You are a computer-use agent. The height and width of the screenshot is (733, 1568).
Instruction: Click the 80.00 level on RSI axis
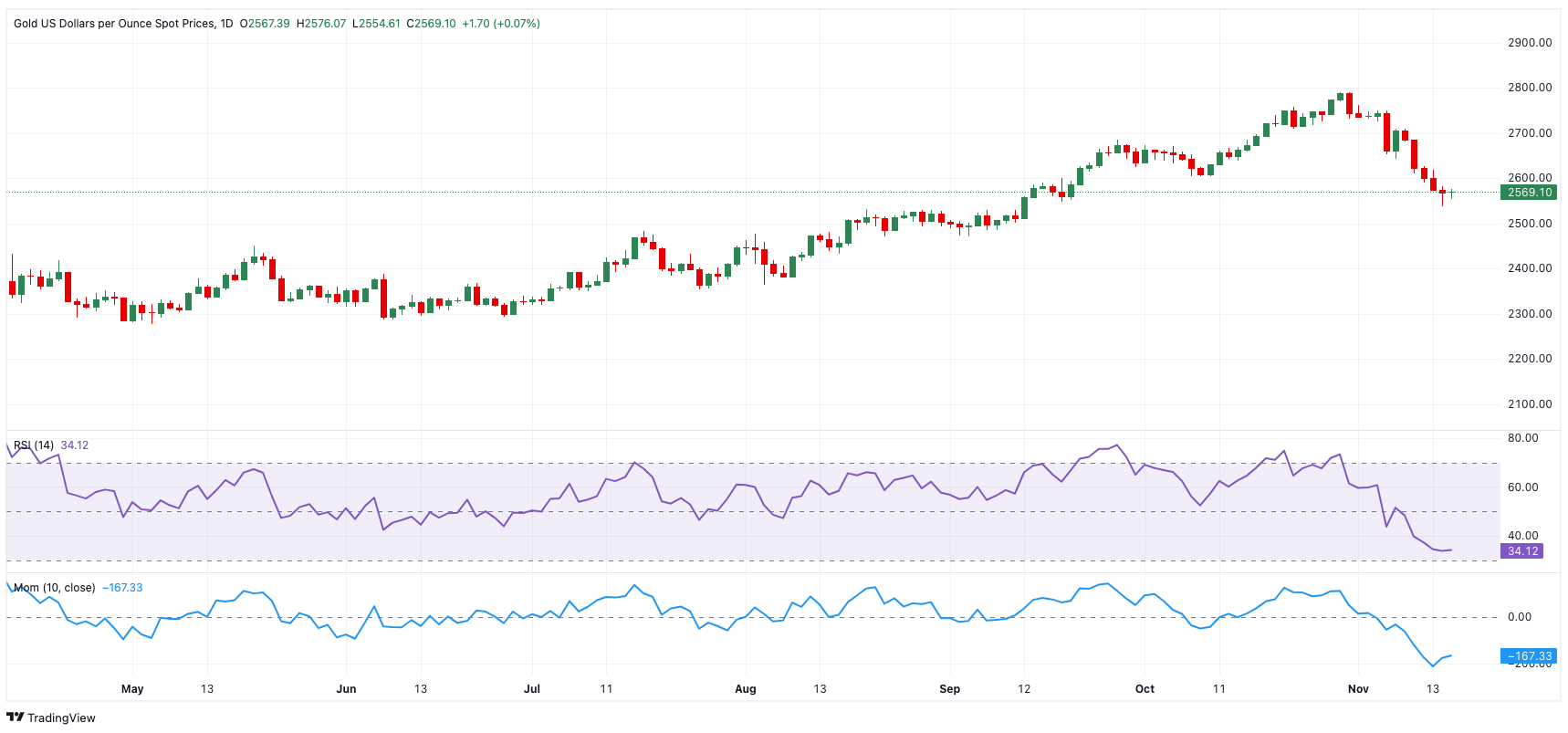[x=1522, y=438]
